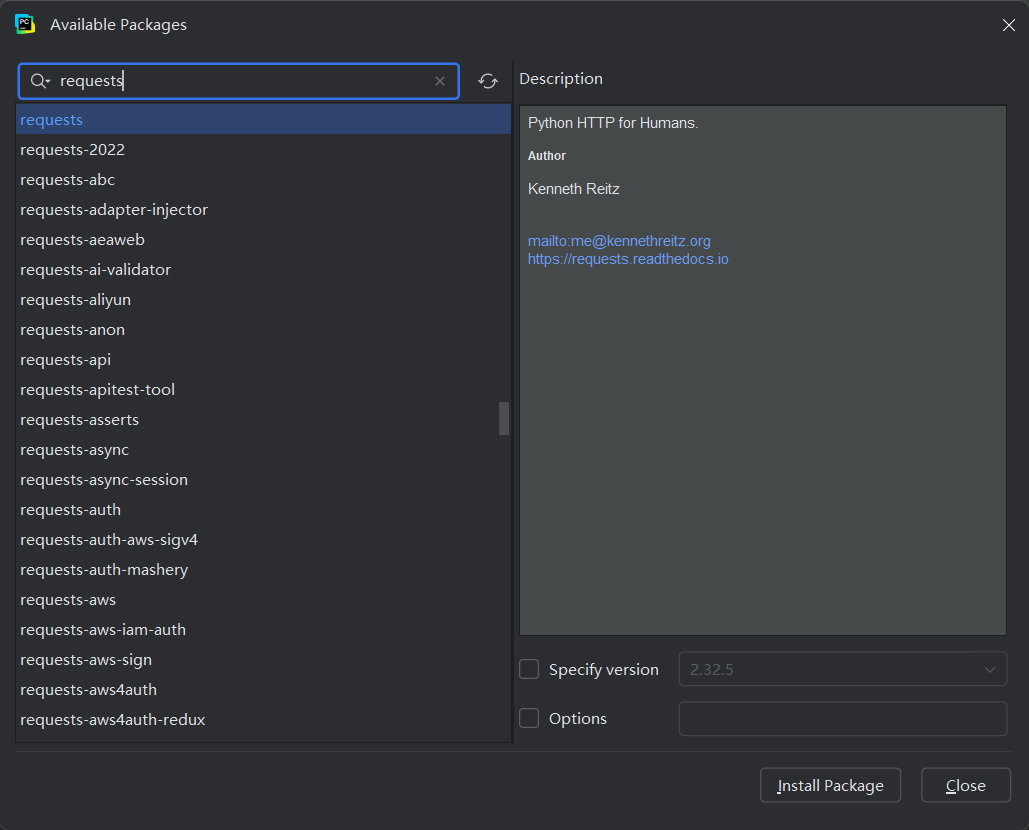Select requests-anon package
Viewport: 1029px width, 830px height.
pos(263,329)
